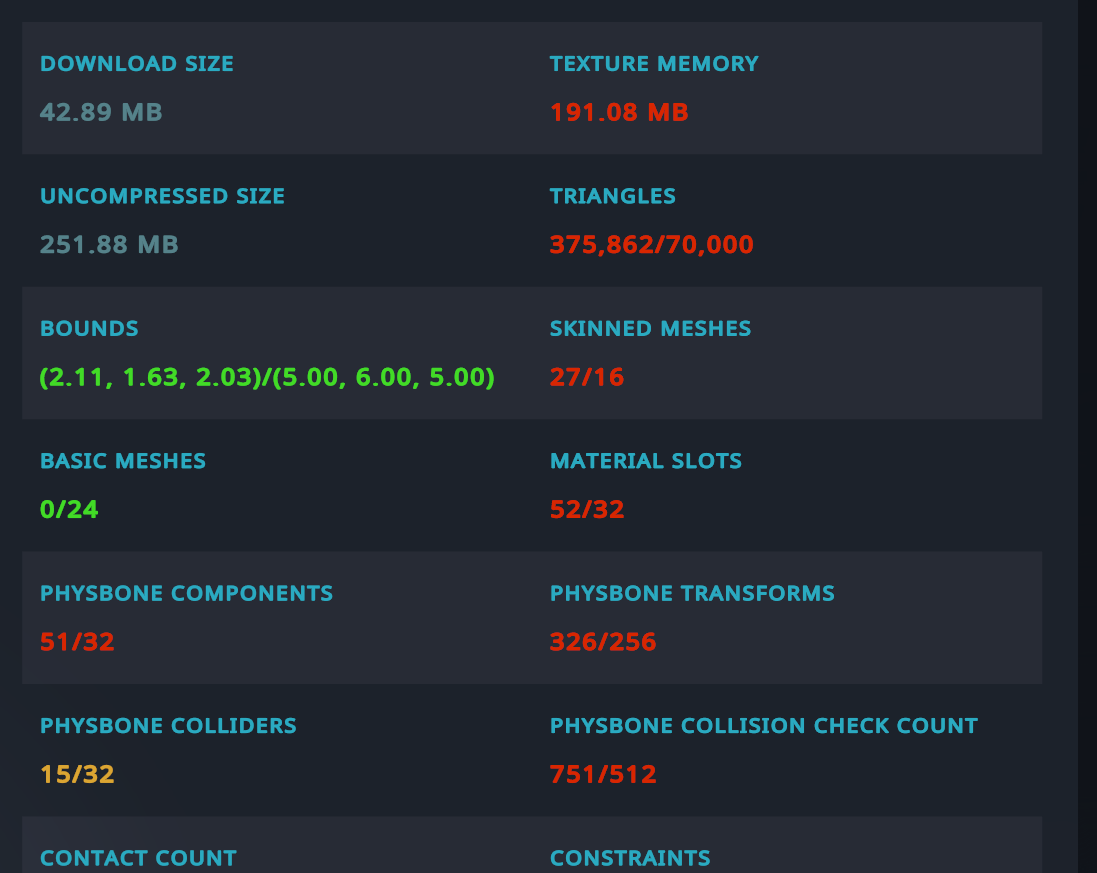Click the Material Slots label
Screen dimensions: 1097x873
[x=646, y=461]
